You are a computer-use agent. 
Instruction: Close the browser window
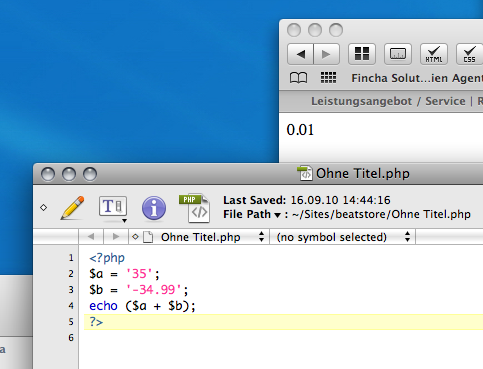coord(294,30)
